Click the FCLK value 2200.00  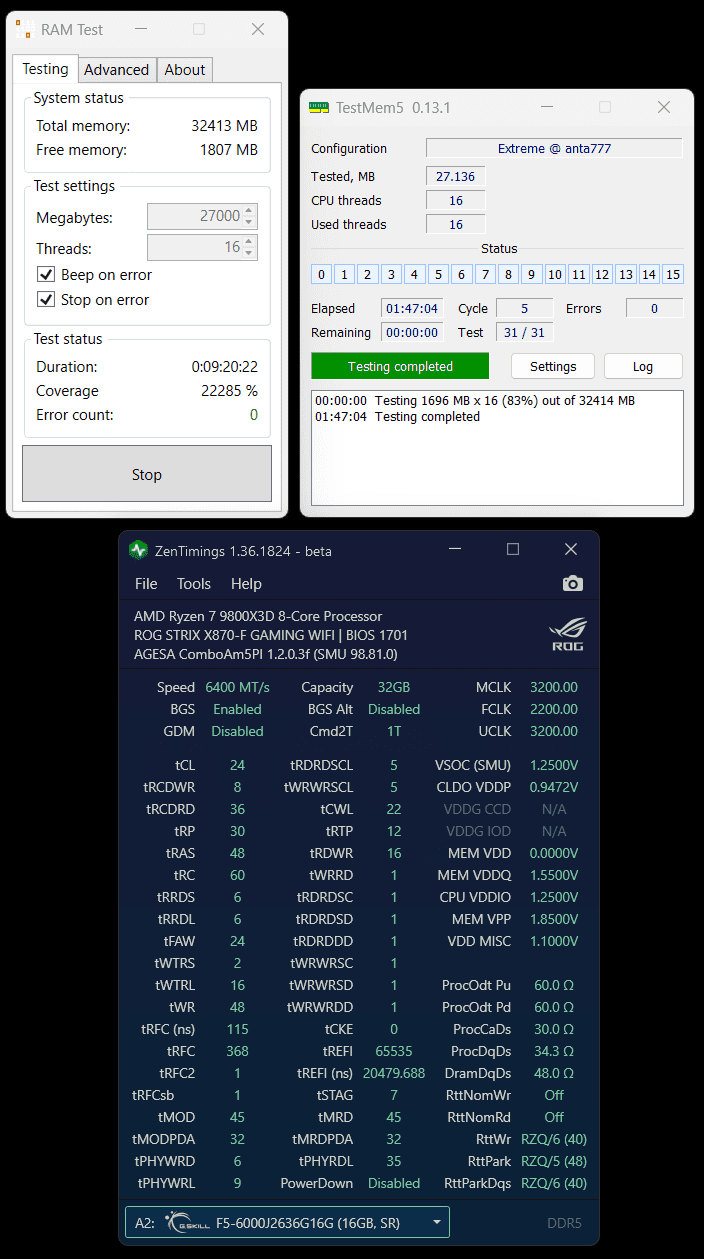(554, 709)
